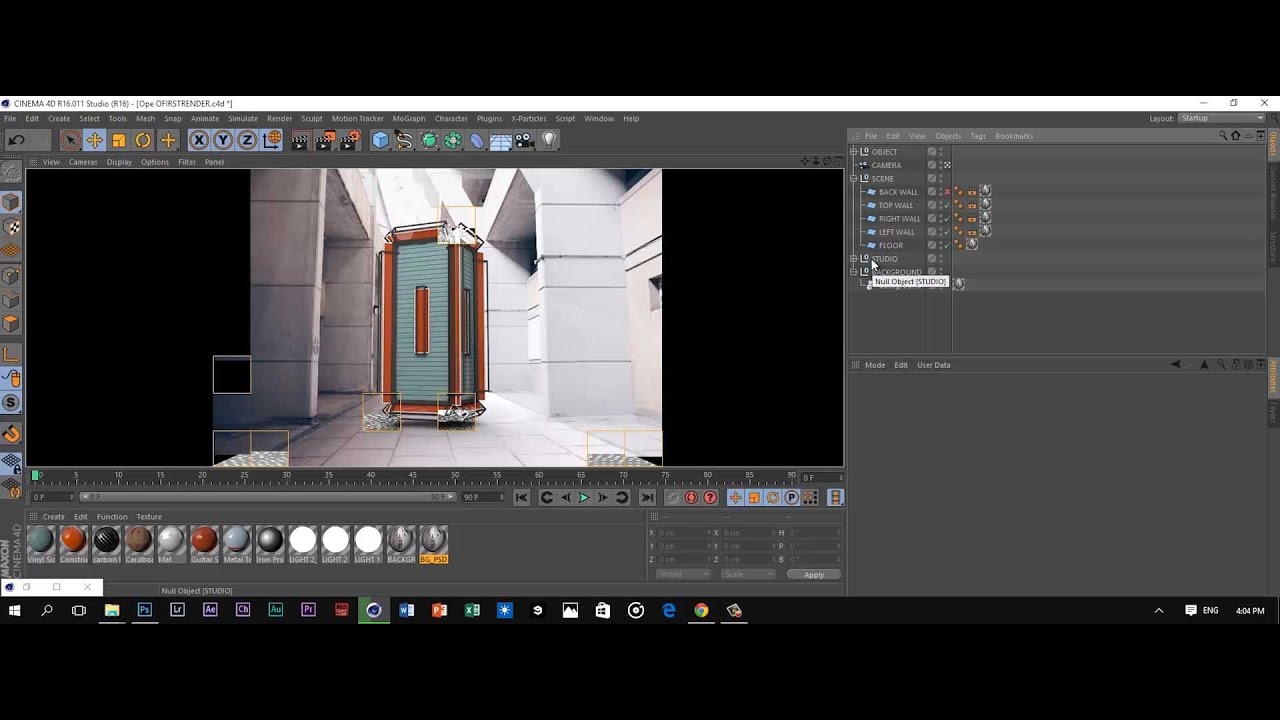The width and height of the screenshot is (1280, 720).
Task: Activate the Scale tool
Action: coord(119,141)
